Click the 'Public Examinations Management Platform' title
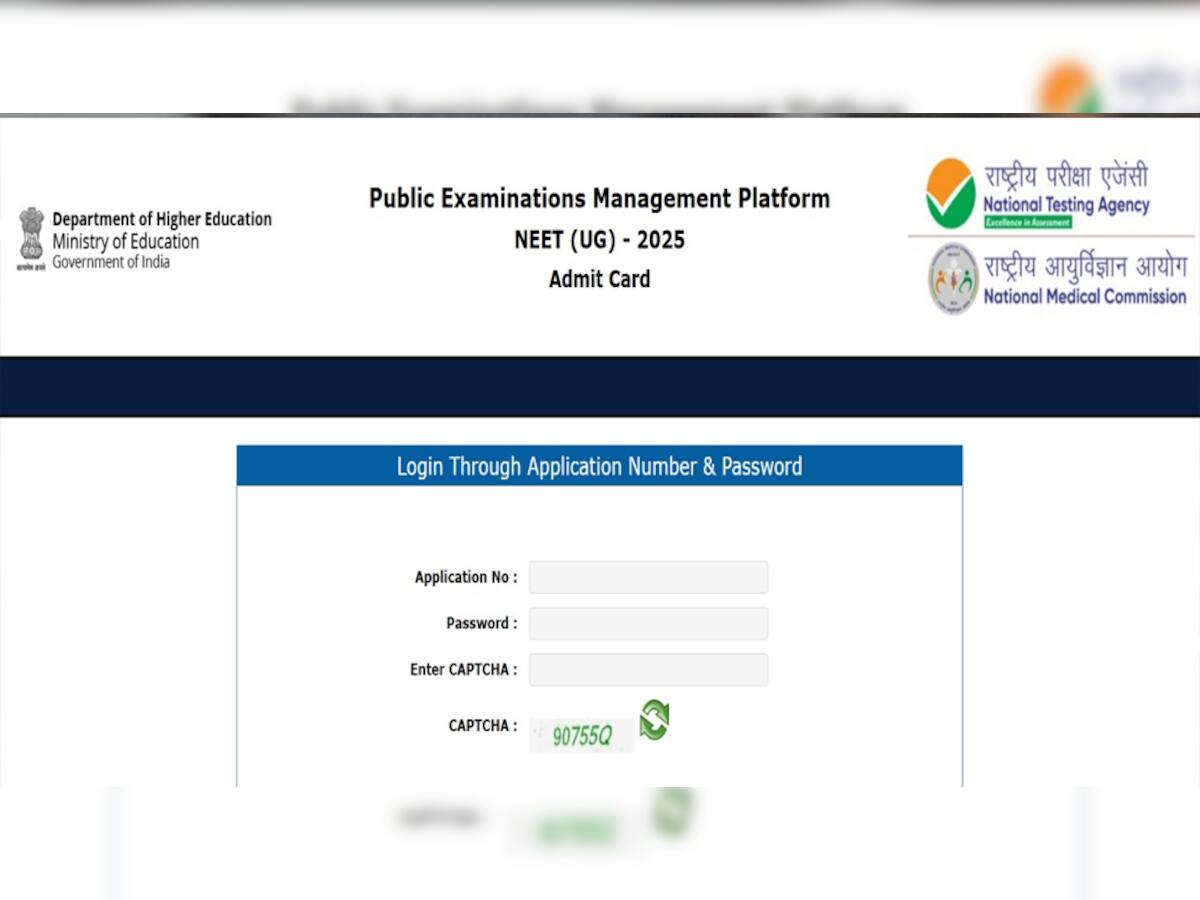The width and height of the screenshot is (1200, 900). point(599,199)
